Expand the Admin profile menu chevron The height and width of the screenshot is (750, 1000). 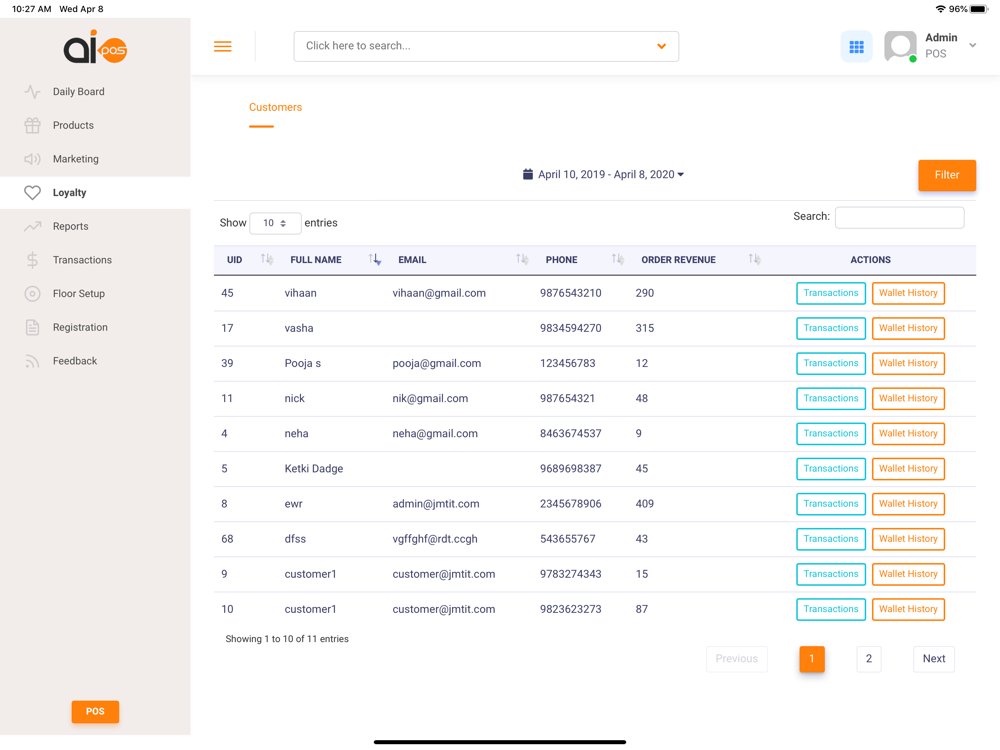(972, 46)
